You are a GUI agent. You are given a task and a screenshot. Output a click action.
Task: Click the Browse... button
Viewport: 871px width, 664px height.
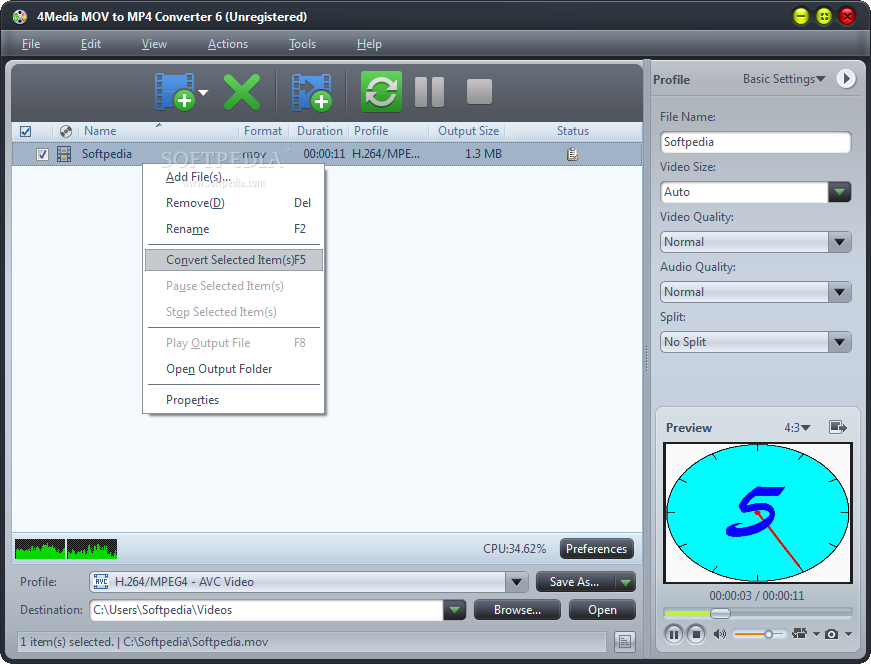(517, 610)
